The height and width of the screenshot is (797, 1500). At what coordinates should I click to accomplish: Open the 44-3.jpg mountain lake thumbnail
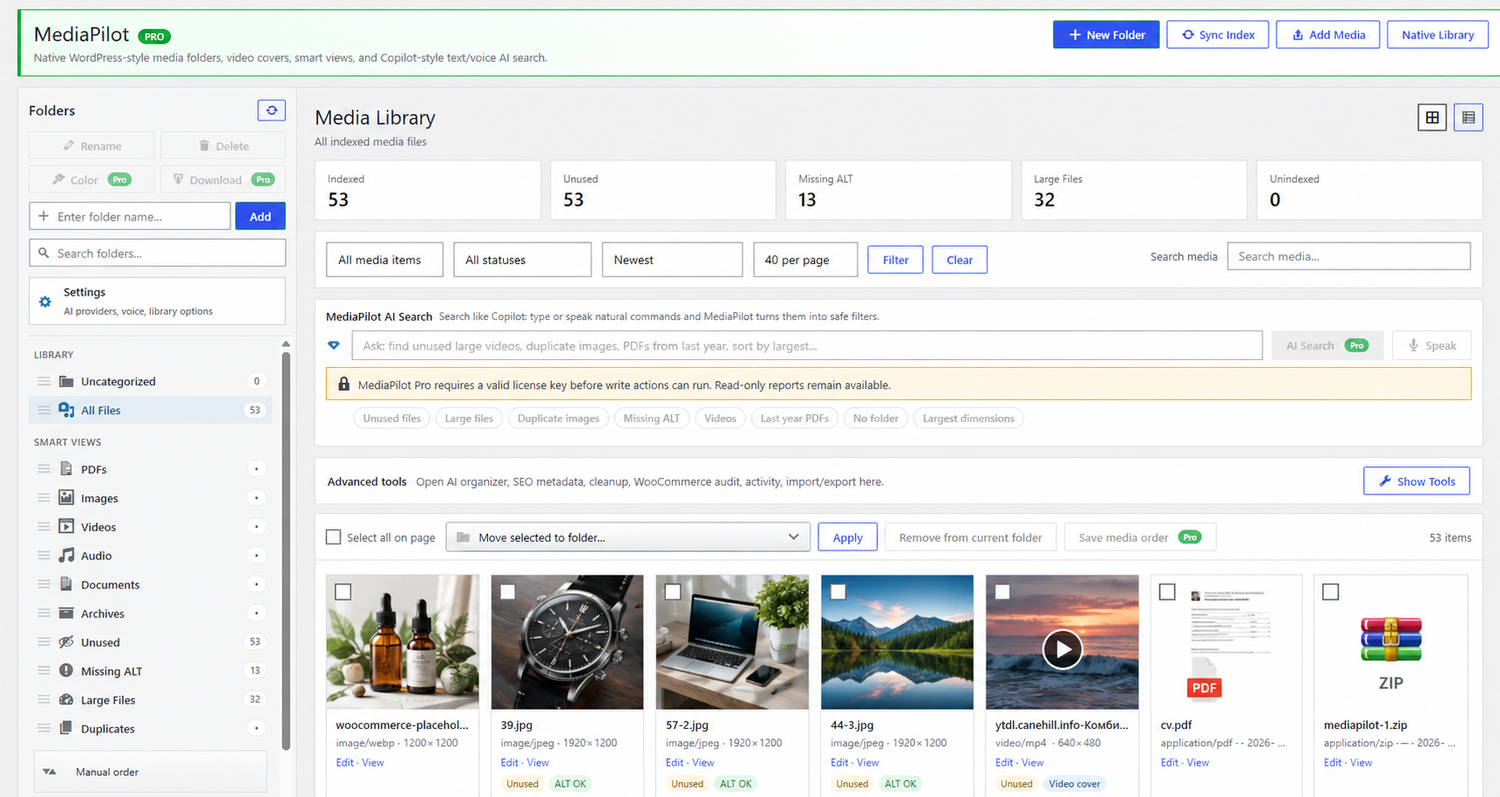[897, 642]
